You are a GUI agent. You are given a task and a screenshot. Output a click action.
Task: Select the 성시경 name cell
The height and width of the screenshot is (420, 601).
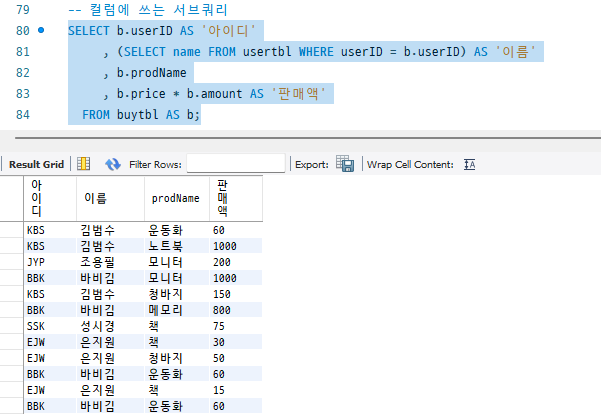tap(110, 326)
